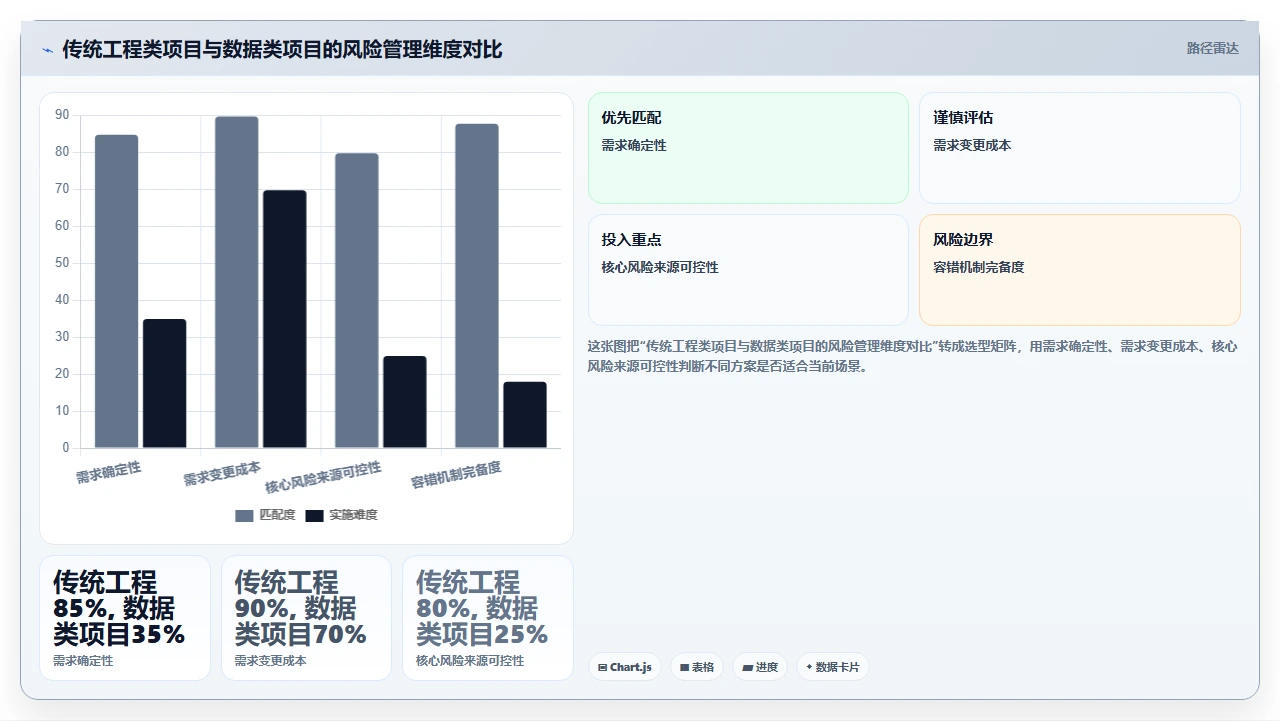
Task: Click 需求确定性 text in 优先匹配 card
Action: pyautogui.click(x=634, y=145)
